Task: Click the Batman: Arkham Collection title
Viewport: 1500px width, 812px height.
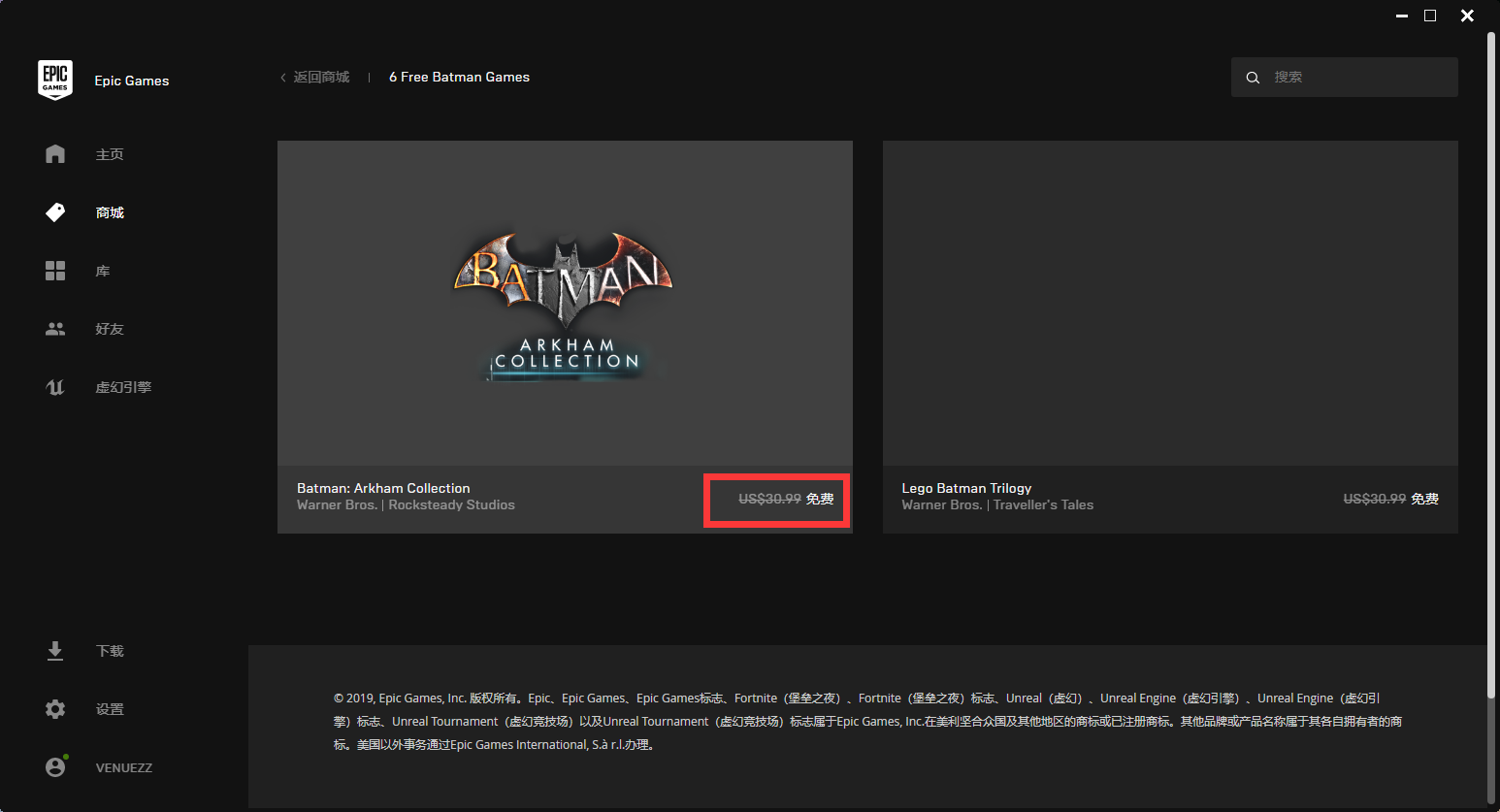Action: coord(383,488)
